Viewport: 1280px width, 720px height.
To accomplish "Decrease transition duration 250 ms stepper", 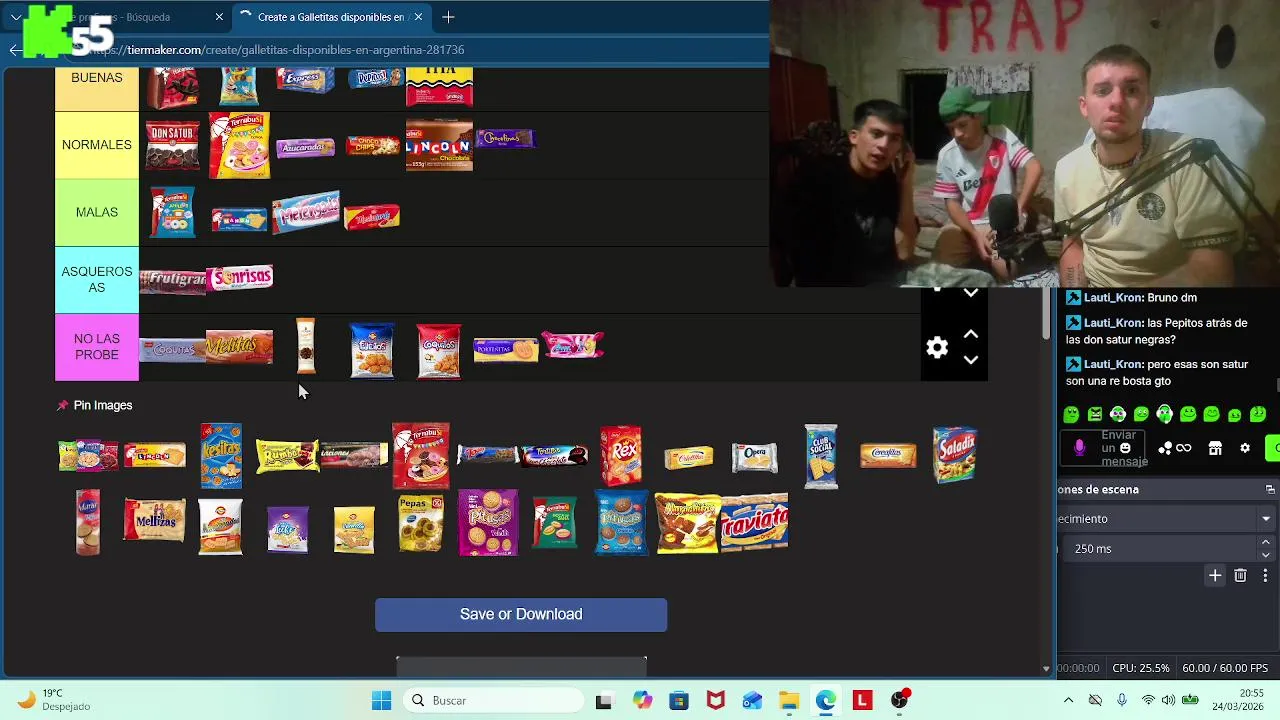I will click(1265, 555).
